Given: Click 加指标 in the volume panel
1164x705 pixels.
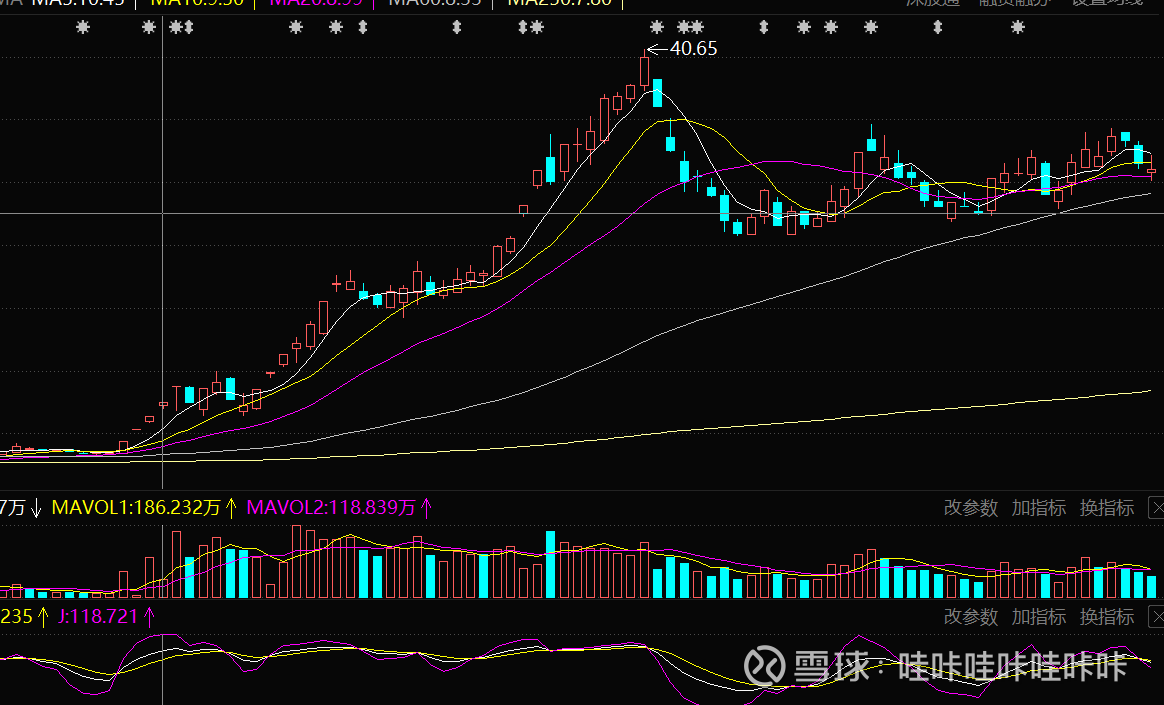Looking at the screenshot, I should (x=1038, y=508).
